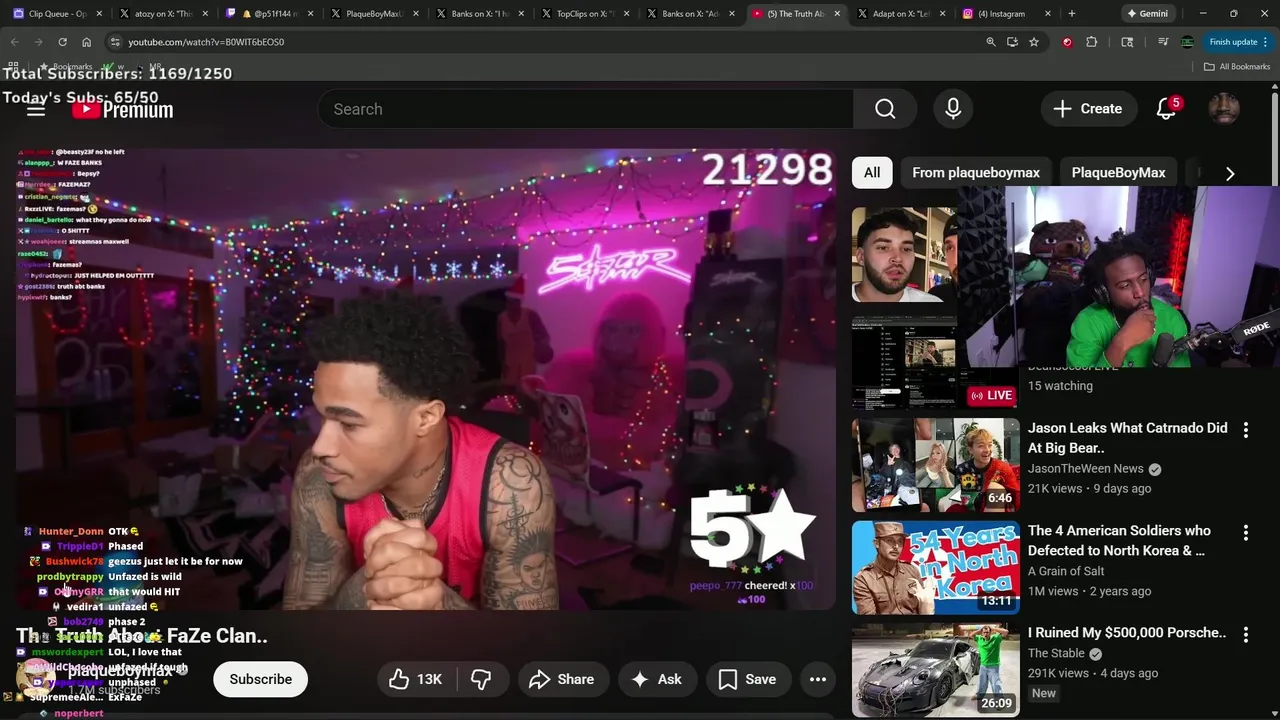Like the video with 13K thumbs up
The height and width of the screenshot is (720, 1280).
point(416,679)
